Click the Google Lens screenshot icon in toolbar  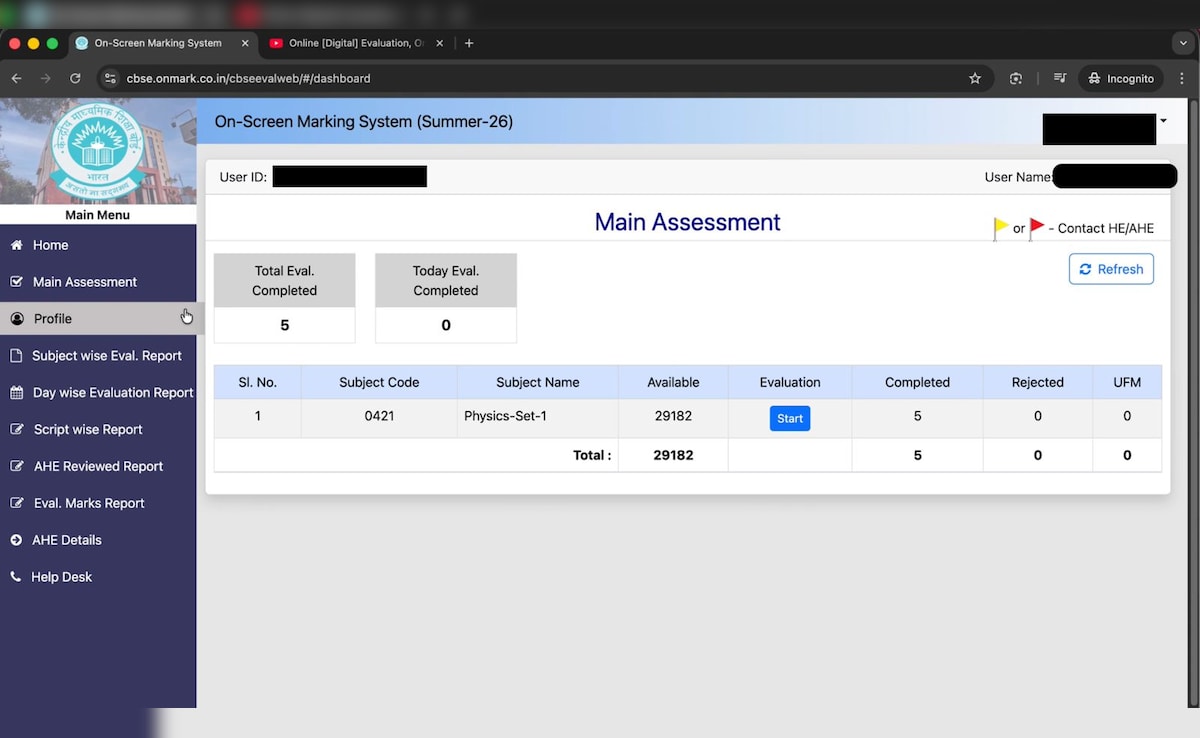(x=1016, y=78)
